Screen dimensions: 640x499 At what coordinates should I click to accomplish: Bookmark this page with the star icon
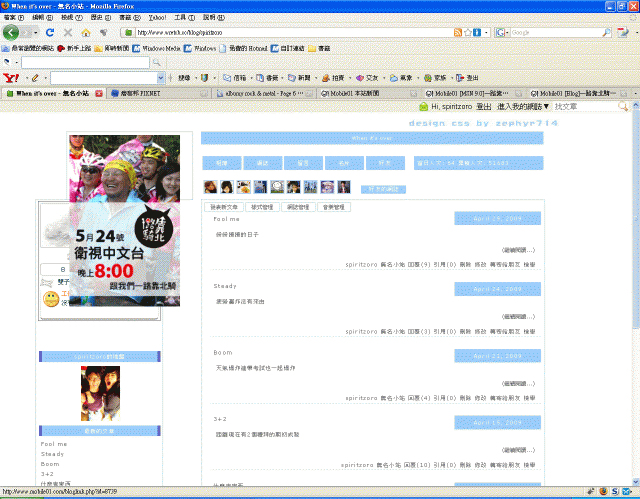(467, 32)
